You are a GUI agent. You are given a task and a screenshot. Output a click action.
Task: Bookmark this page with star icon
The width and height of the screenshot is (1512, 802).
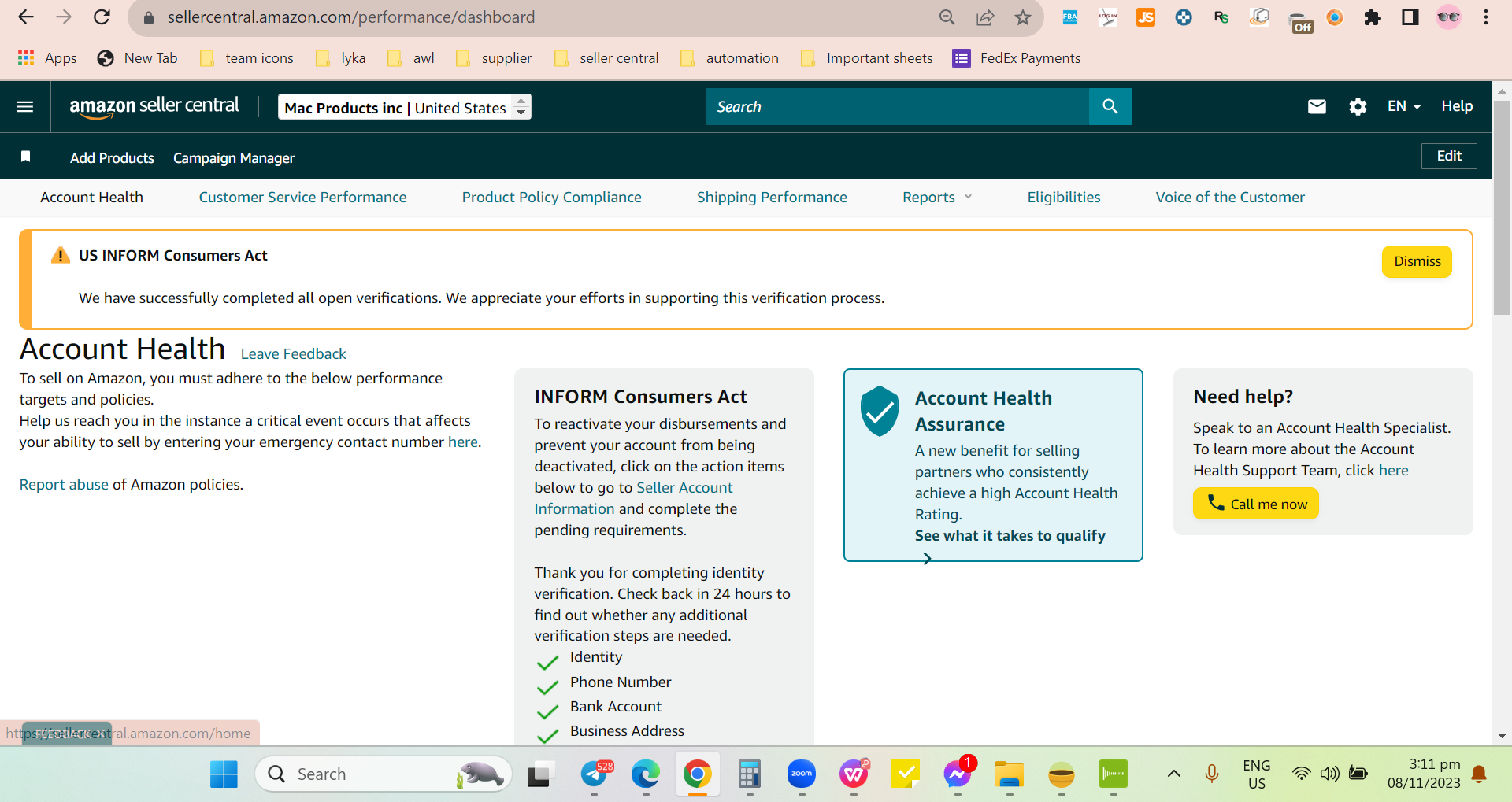[1022, 17]
